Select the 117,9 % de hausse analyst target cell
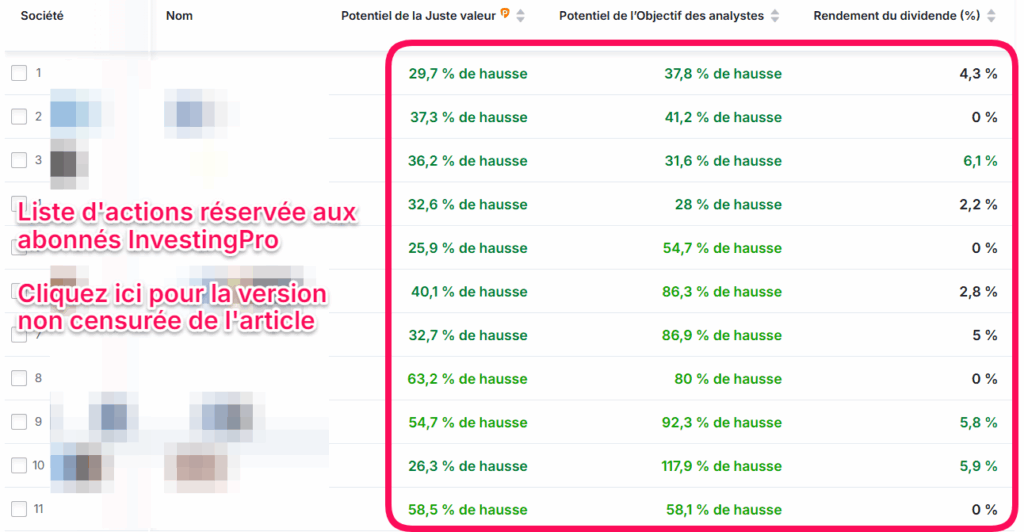This screenshot has height=532, width=1024. coord(722,466)
